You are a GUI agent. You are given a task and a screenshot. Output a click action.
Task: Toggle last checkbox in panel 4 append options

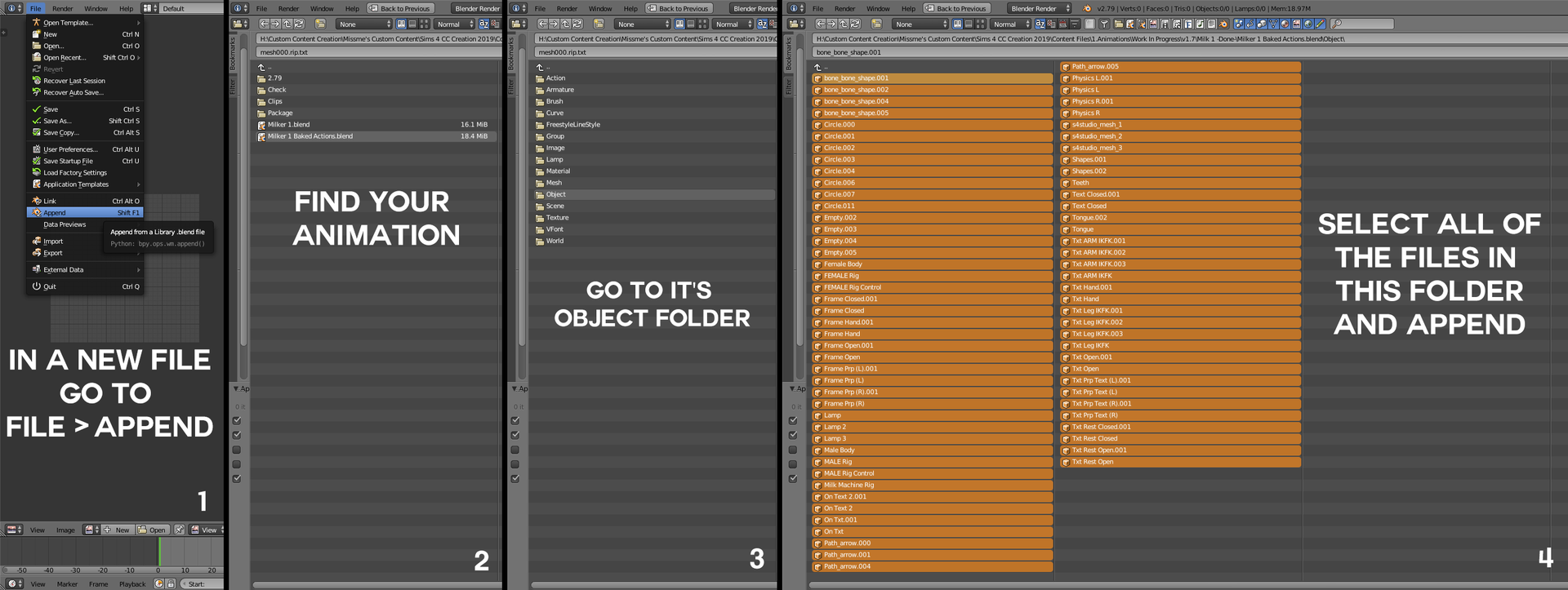tap(793, 479)
